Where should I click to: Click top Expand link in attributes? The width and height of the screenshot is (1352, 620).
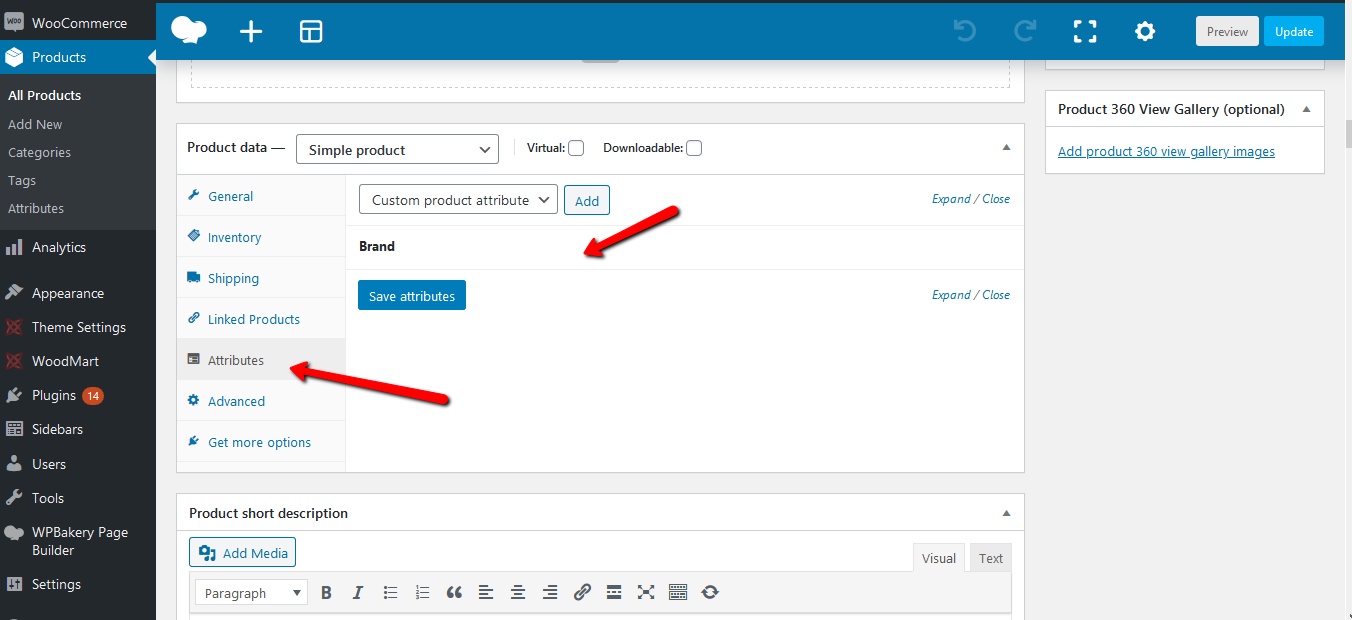click(951, 198)
